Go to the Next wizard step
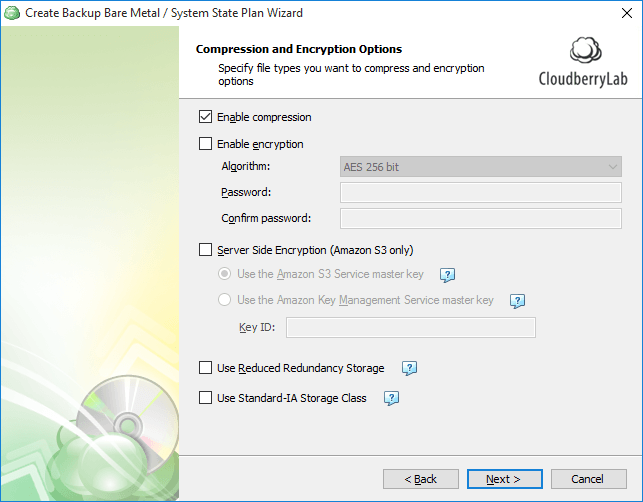Image resolution: width=643 pixels, height=502 pixels. pos(504,479)
